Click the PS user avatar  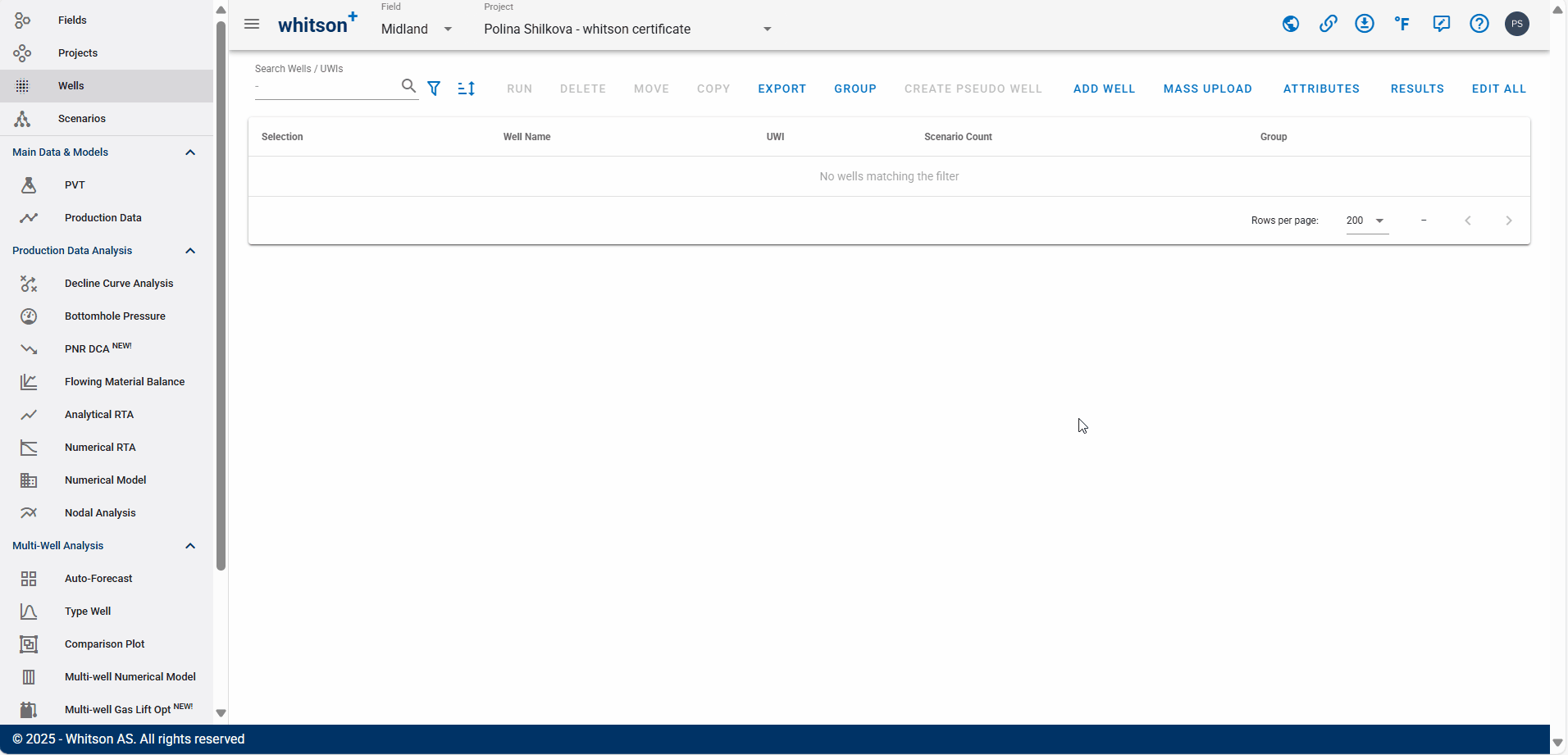click(1516, 24)
